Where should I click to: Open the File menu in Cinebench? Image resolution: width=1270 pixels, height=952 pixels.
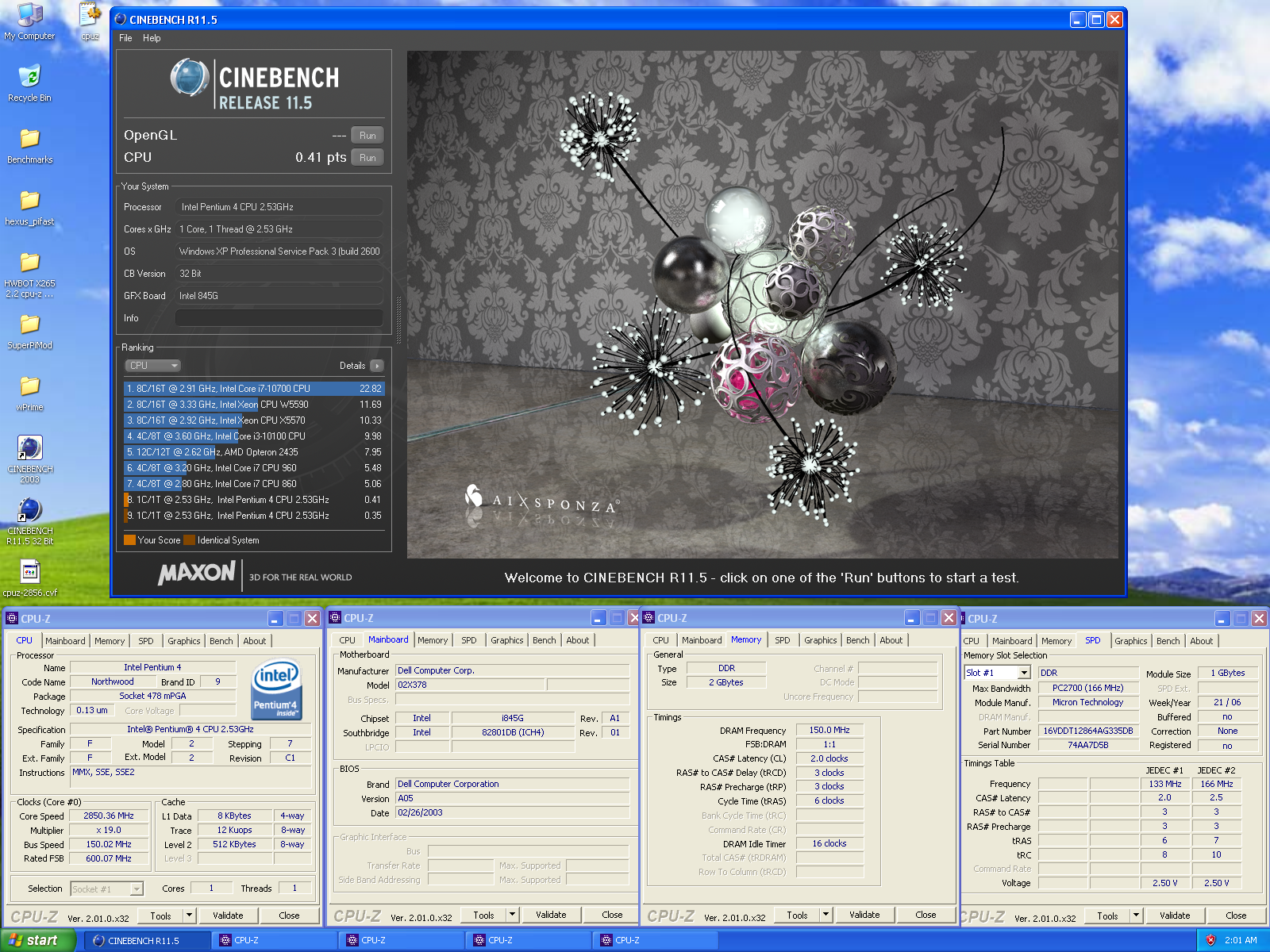pyautogui.click(x=125, y=38)
